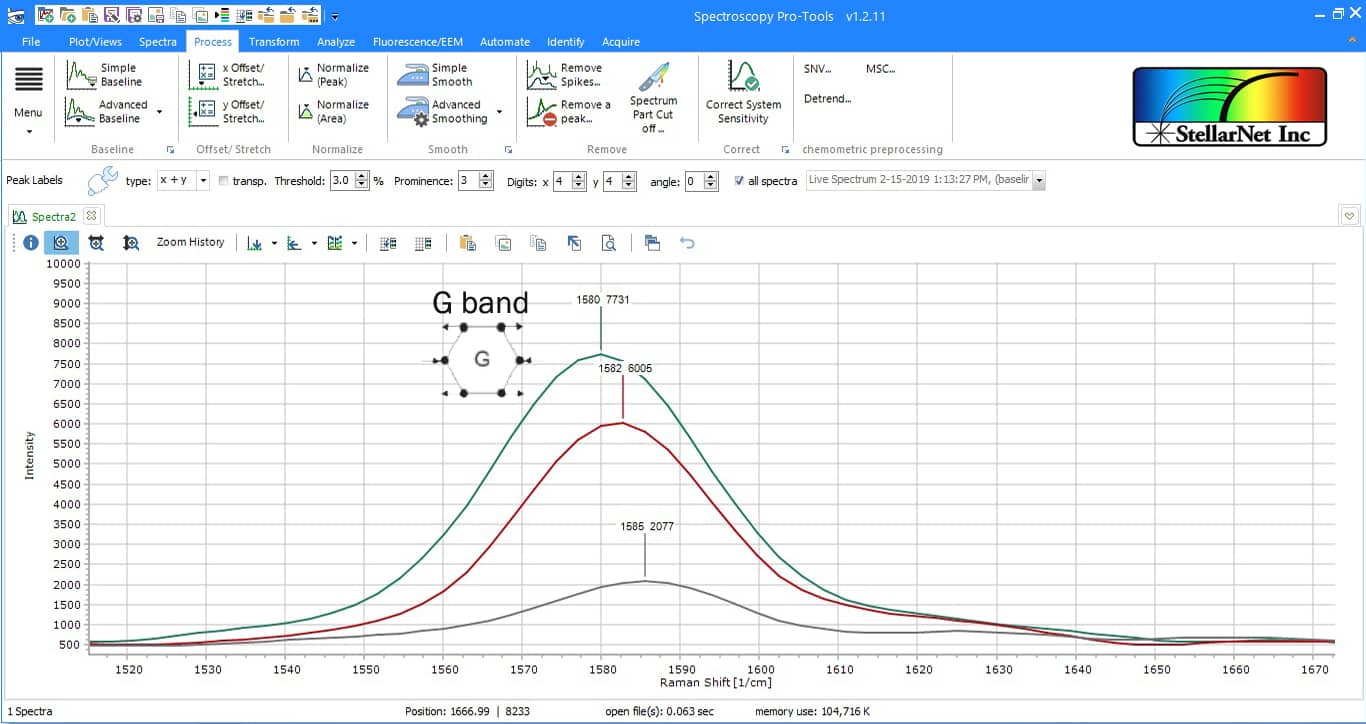Toggle the highlighted zoom mode icon
The height and width of the screenshot is (724, 1366).
[61, 242]
